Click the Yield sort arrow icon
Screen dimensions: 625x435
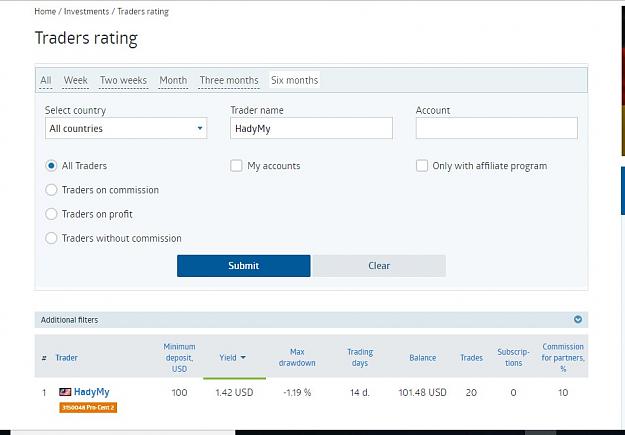tap(243, 358)
